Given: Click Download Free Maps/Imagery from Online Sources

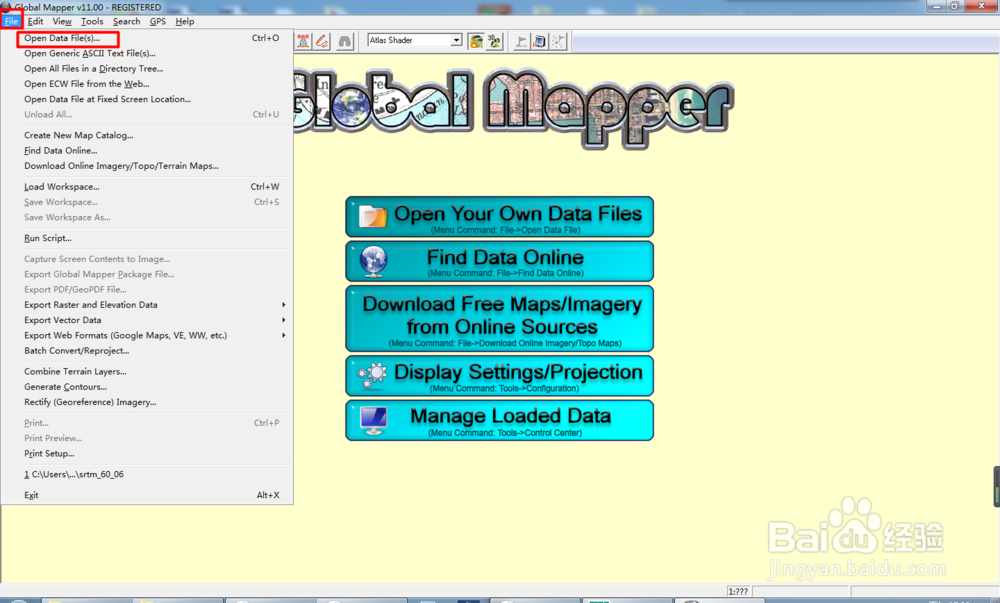Looking at the screenshot, I should click(499, 319).
